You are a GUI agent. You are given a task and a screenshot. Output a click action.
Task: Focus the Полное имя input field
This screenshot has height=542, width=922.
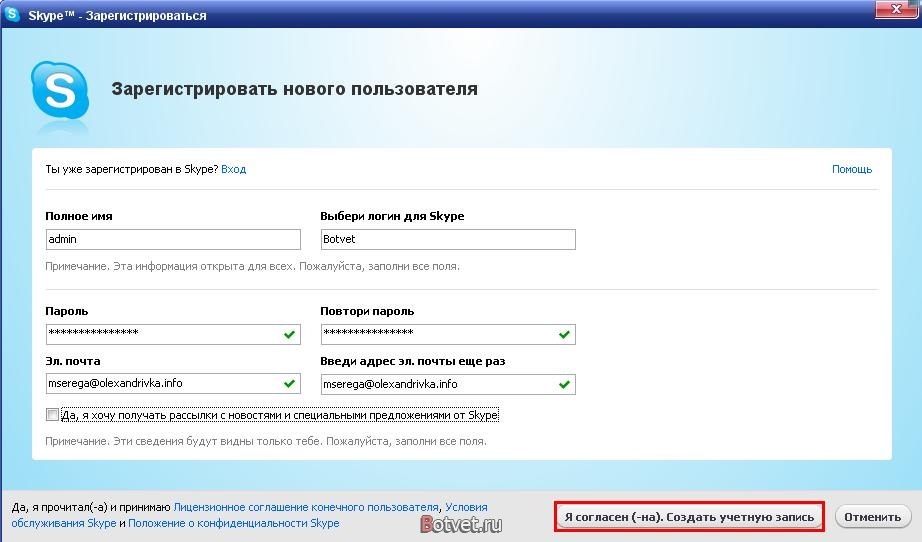pos(173,239)
